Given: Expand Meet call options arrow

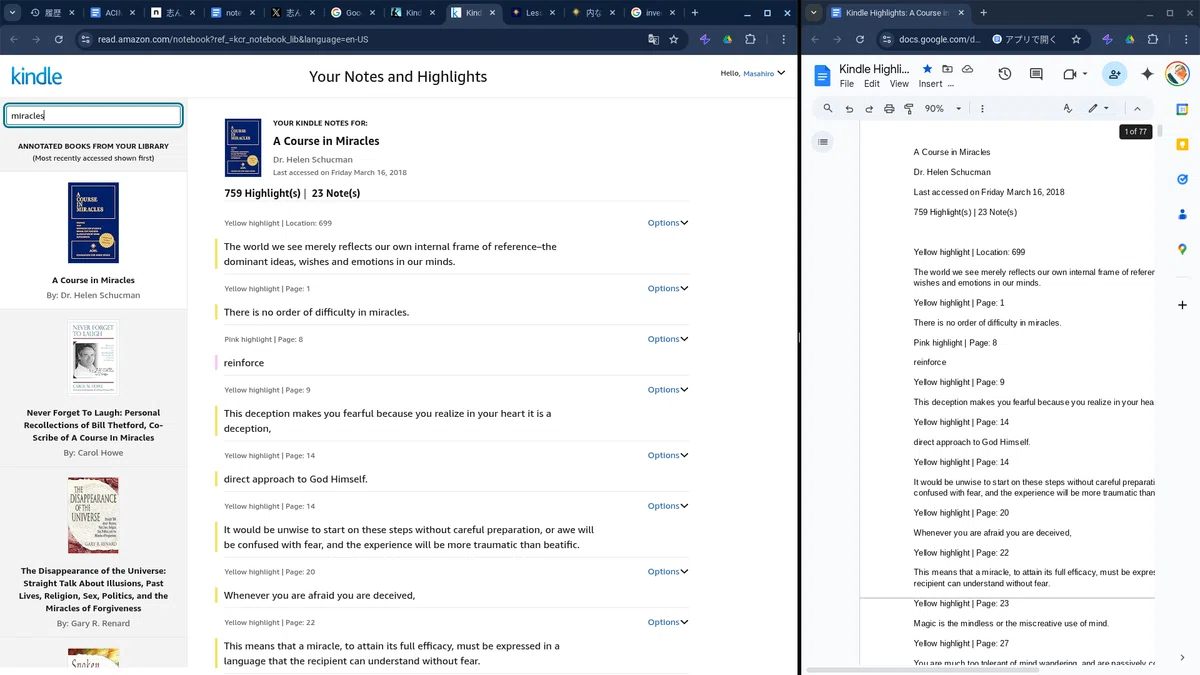Looking at the screenshot, I should tap(1085, 75).
